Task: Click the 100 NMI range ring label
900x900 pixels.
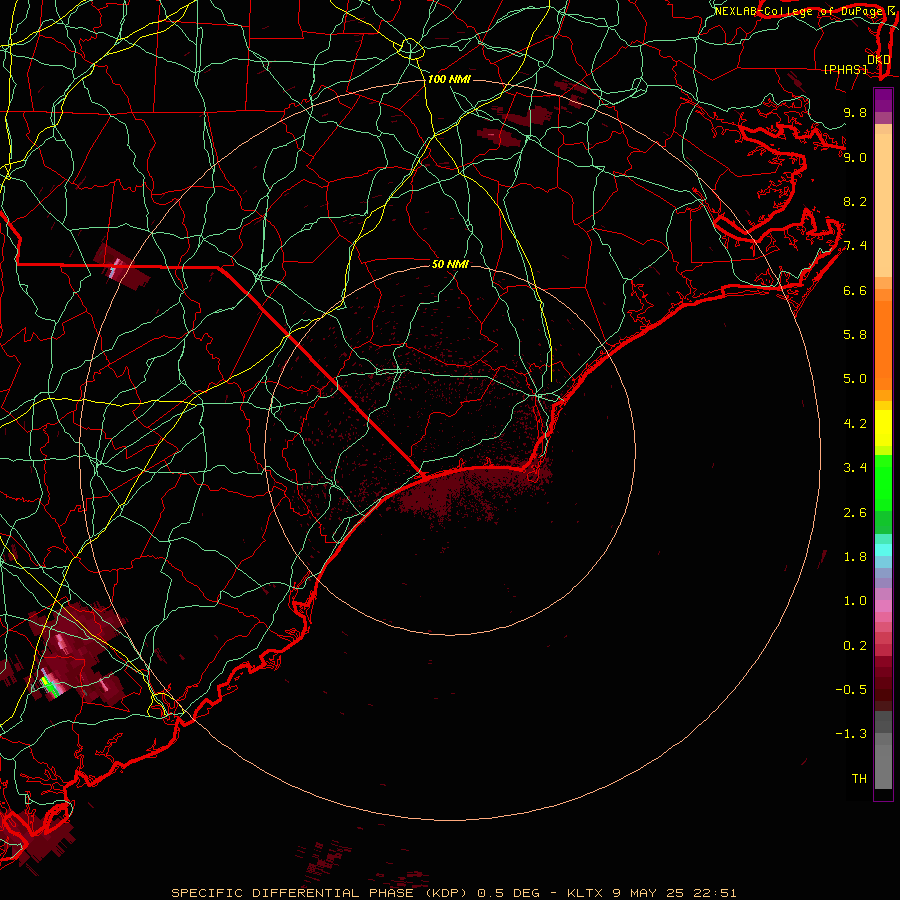Action: (449, 79)
